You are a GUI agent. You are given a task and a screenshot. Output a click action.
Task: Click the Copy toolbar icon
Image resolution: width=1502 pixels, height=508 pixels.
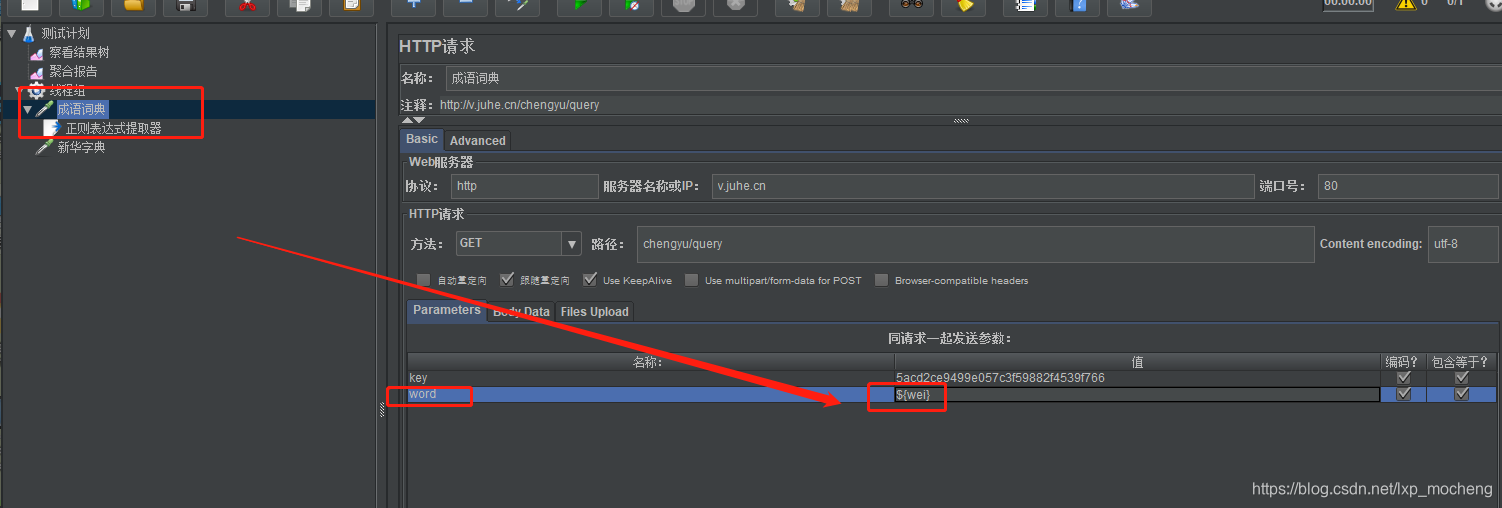point(299,6)
